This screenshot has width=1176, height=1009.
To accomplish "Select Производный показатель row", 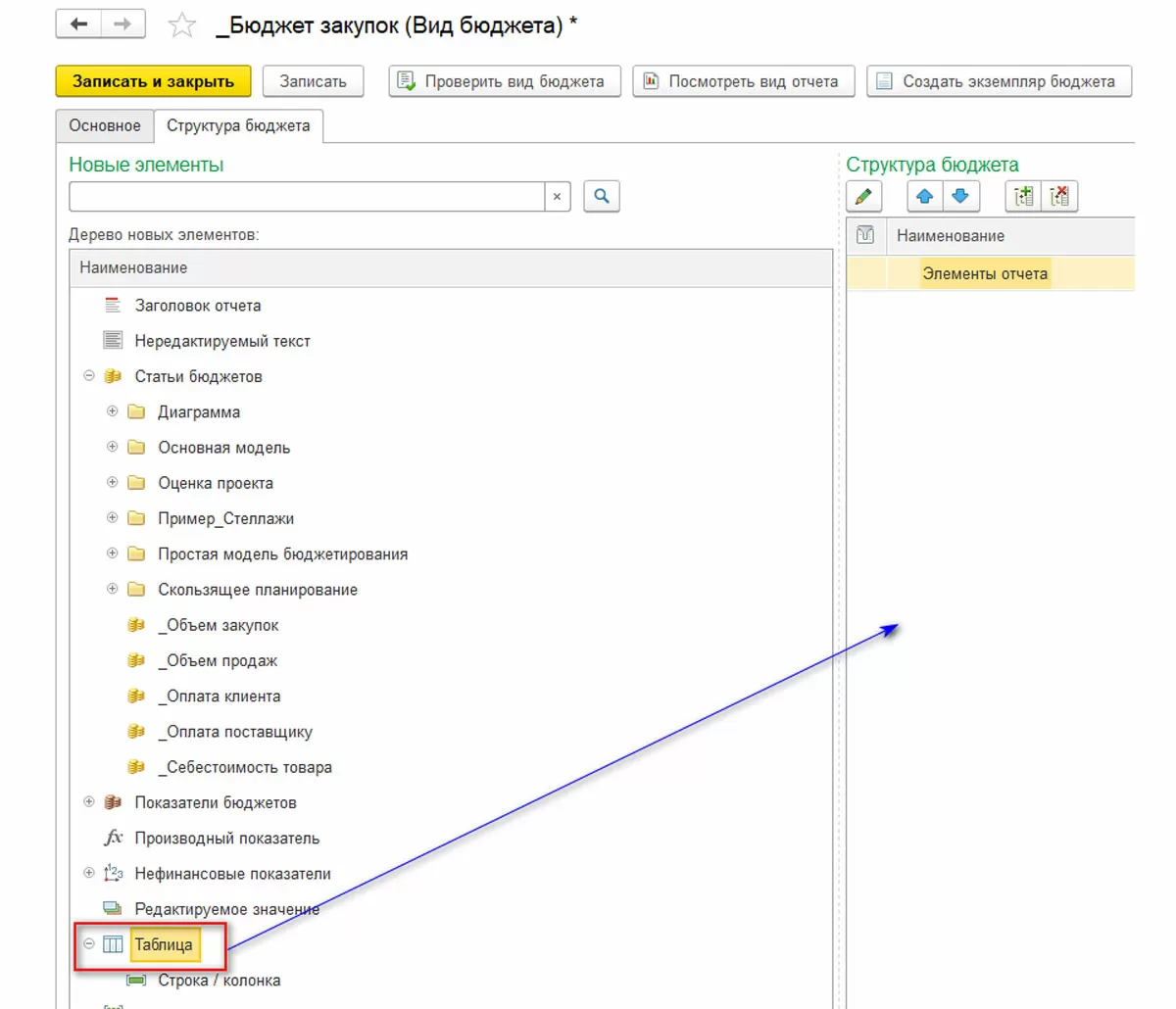I will click(x=451, y=838).
